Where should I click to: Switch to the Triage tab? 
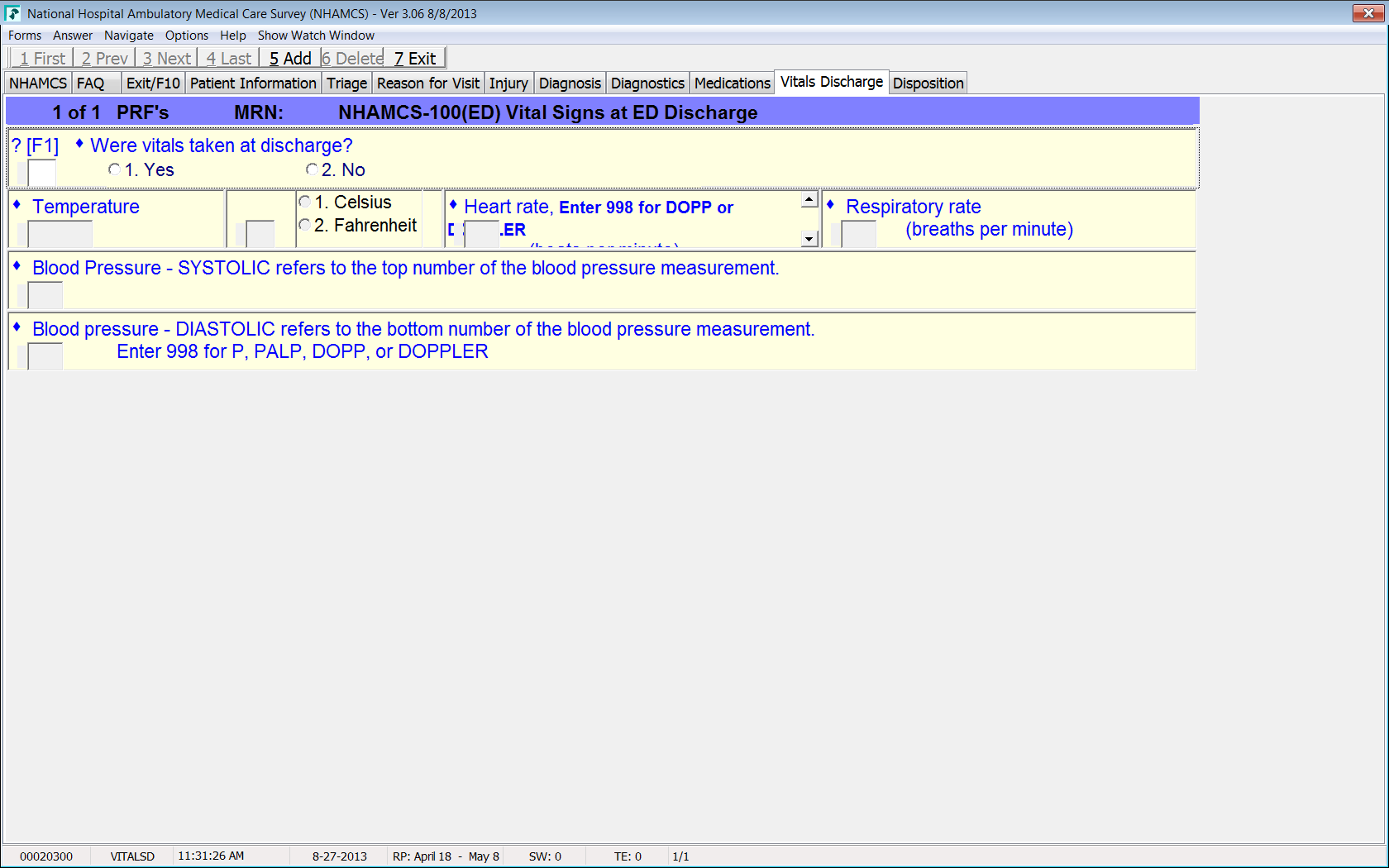point(346,83)
